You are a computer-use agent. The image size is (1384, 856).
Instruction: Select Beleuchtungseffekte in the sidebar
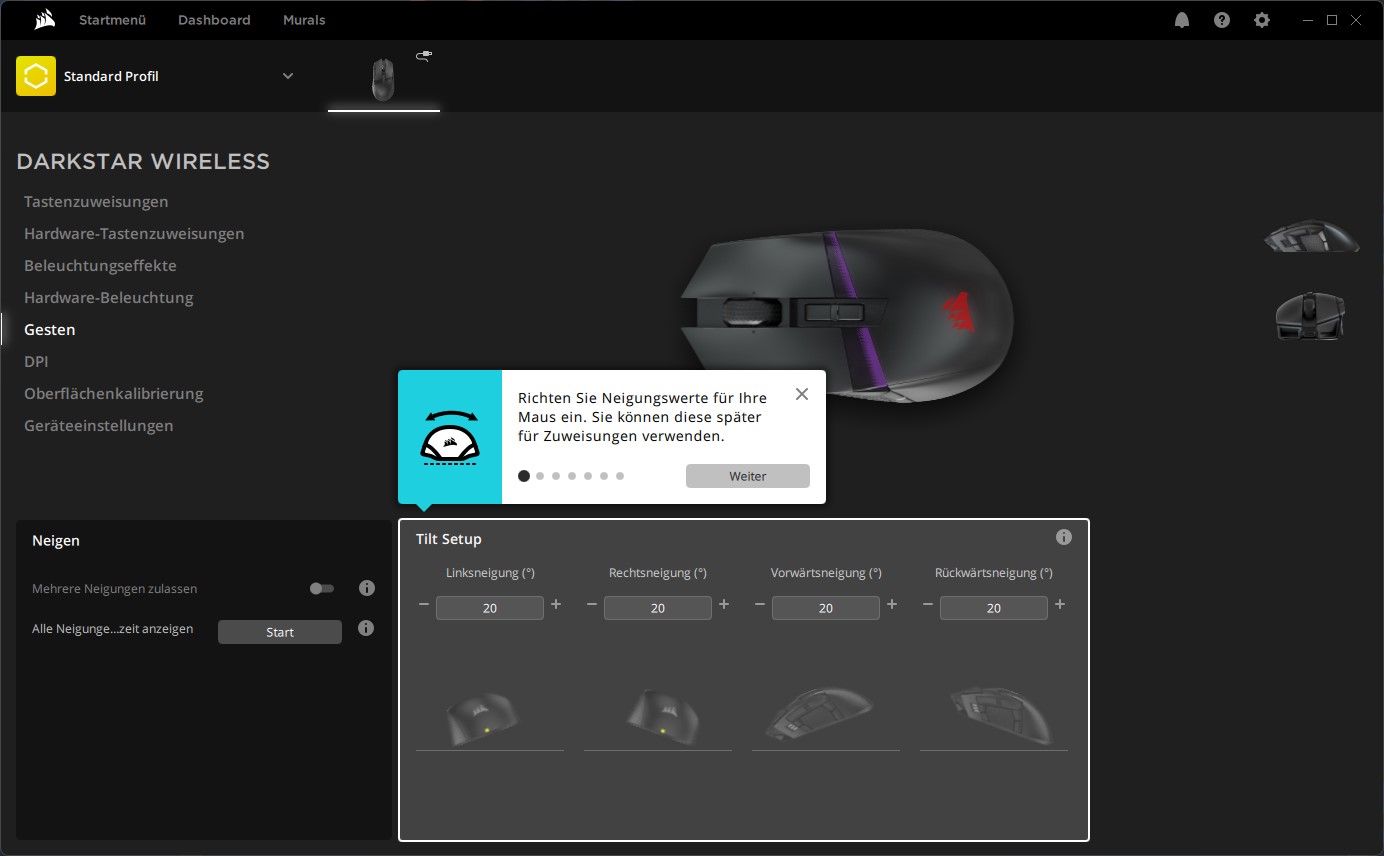[100, 265]
